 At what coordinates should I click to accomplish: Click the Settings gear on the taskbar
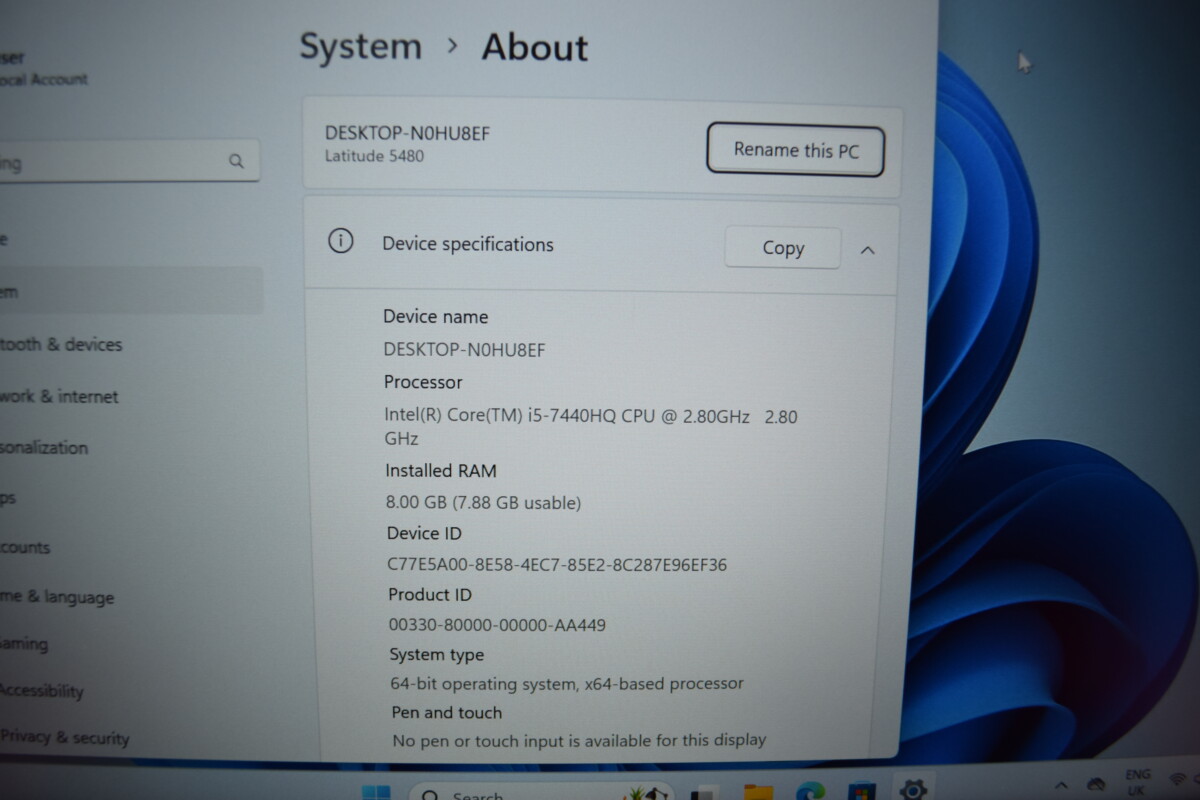tap(913, 790)
